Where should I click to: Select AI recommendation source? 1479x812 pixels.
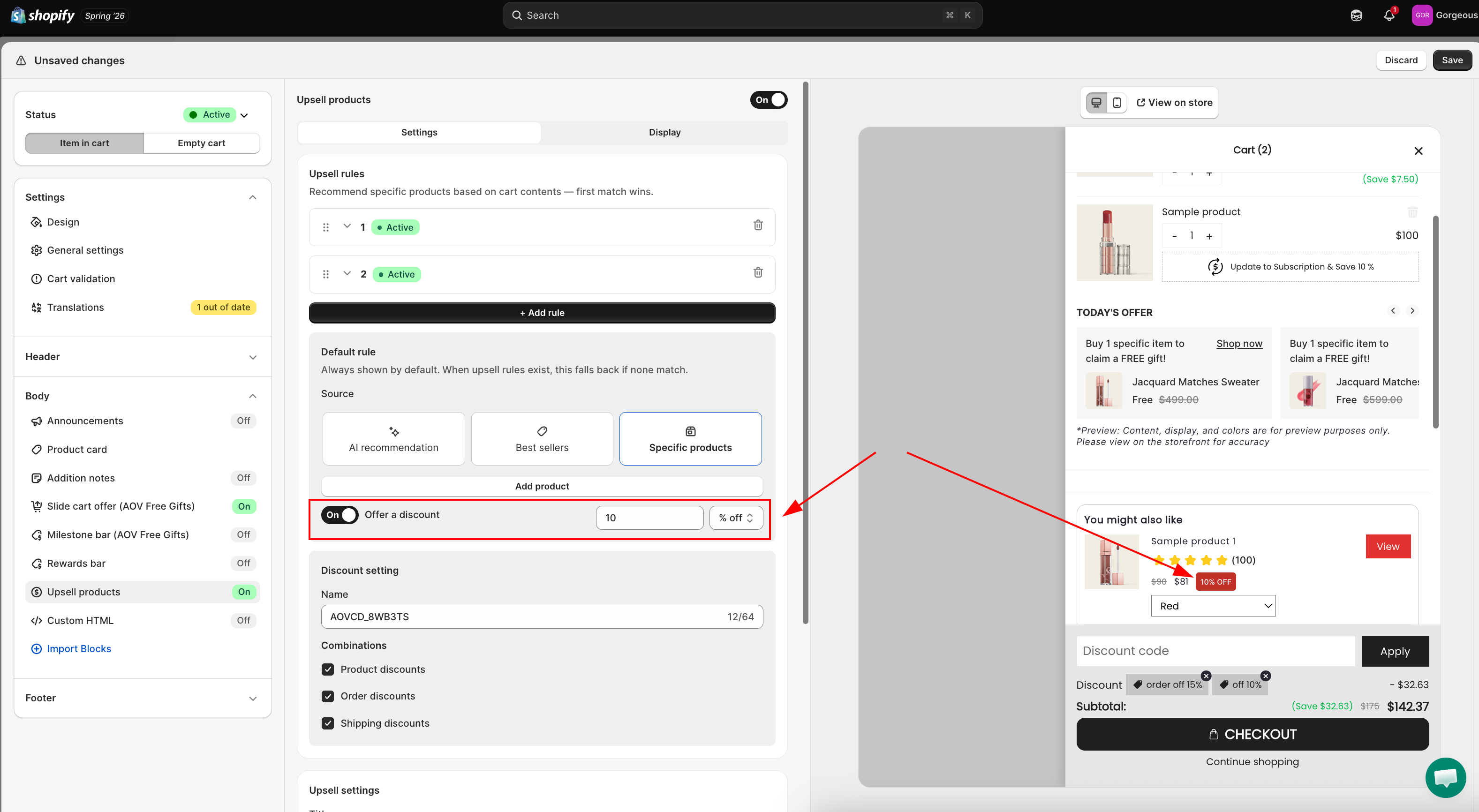(393, 438)
